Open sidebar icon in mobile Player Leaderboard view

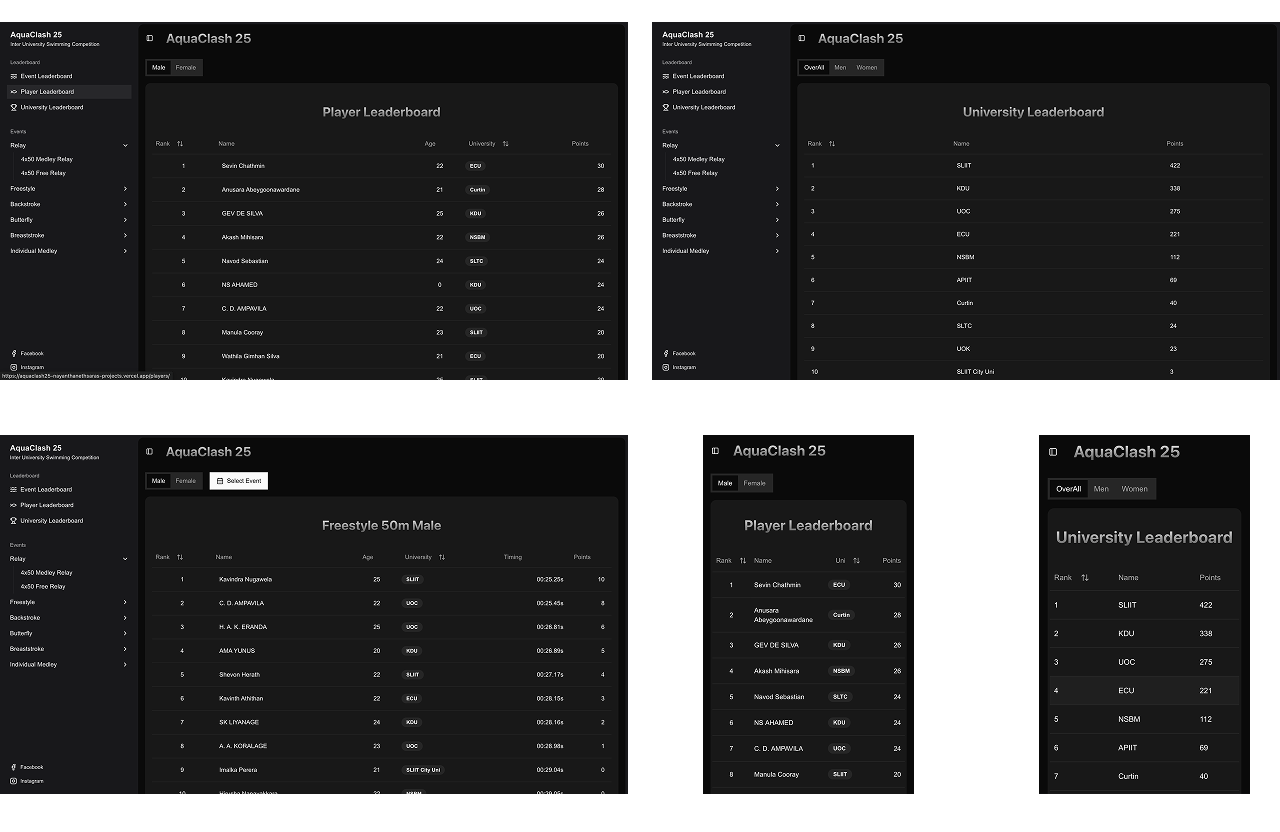click(715, 451)
